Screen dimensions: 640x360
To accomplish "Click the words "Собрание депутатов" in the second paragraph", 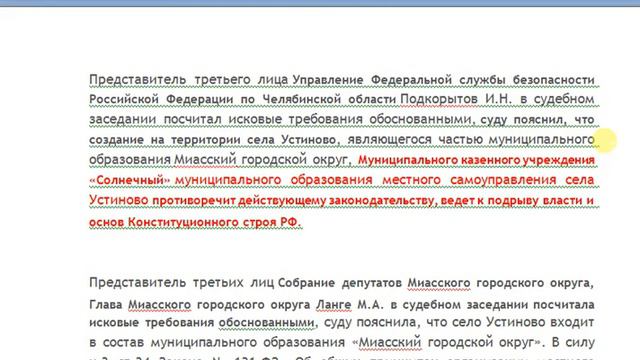I will pyautogui.click(x=340, y=282).
